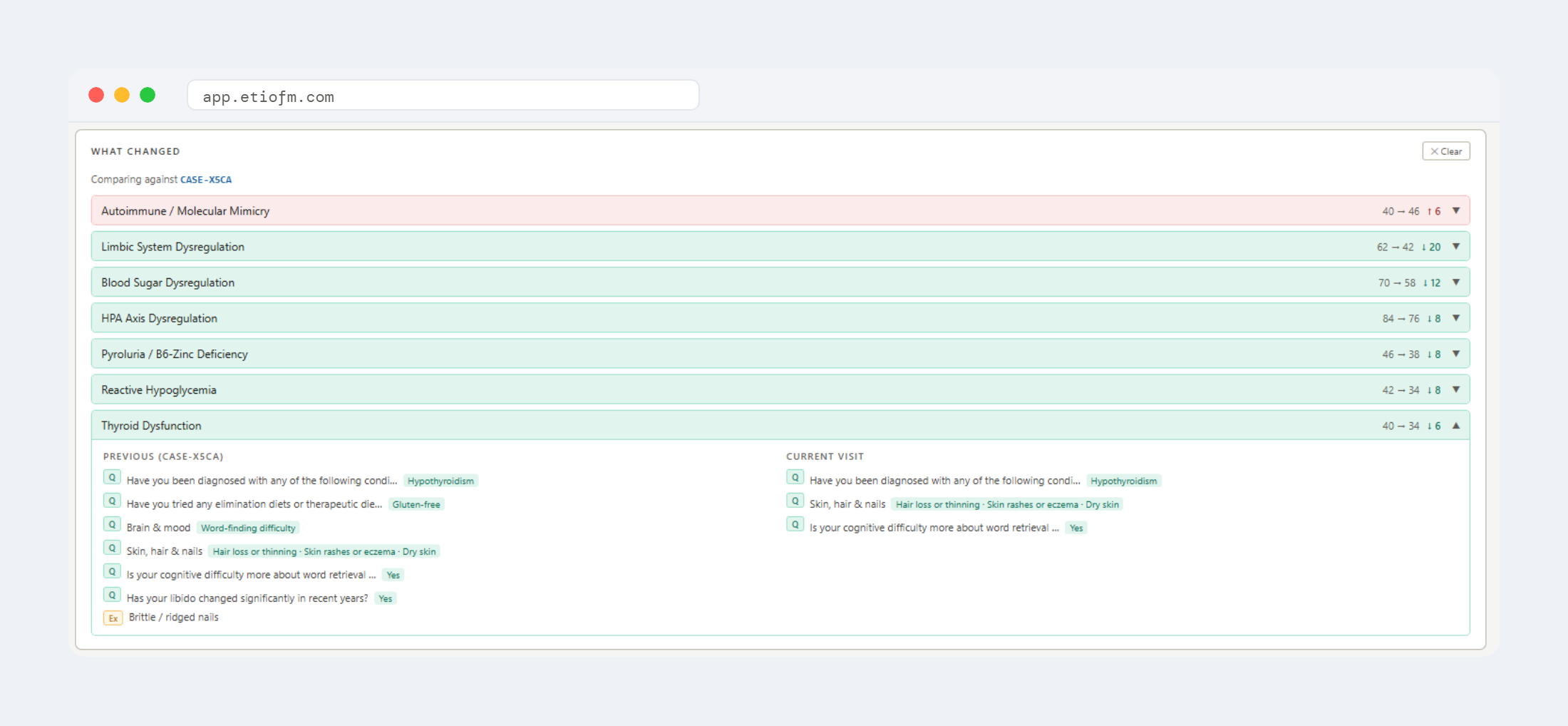Click hair loss tag in Previous column
1568x726 pixels.
tap(324, 551)
